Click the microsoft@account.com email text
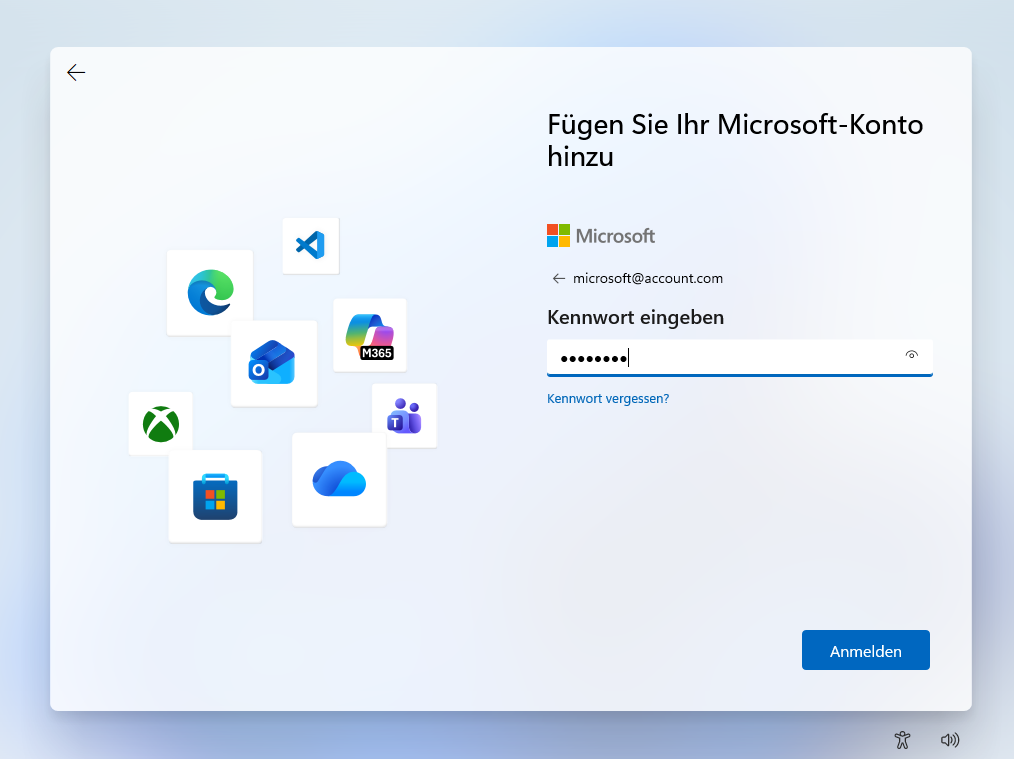The height and width of the screenshot is (759, 1014). [646, 278]
